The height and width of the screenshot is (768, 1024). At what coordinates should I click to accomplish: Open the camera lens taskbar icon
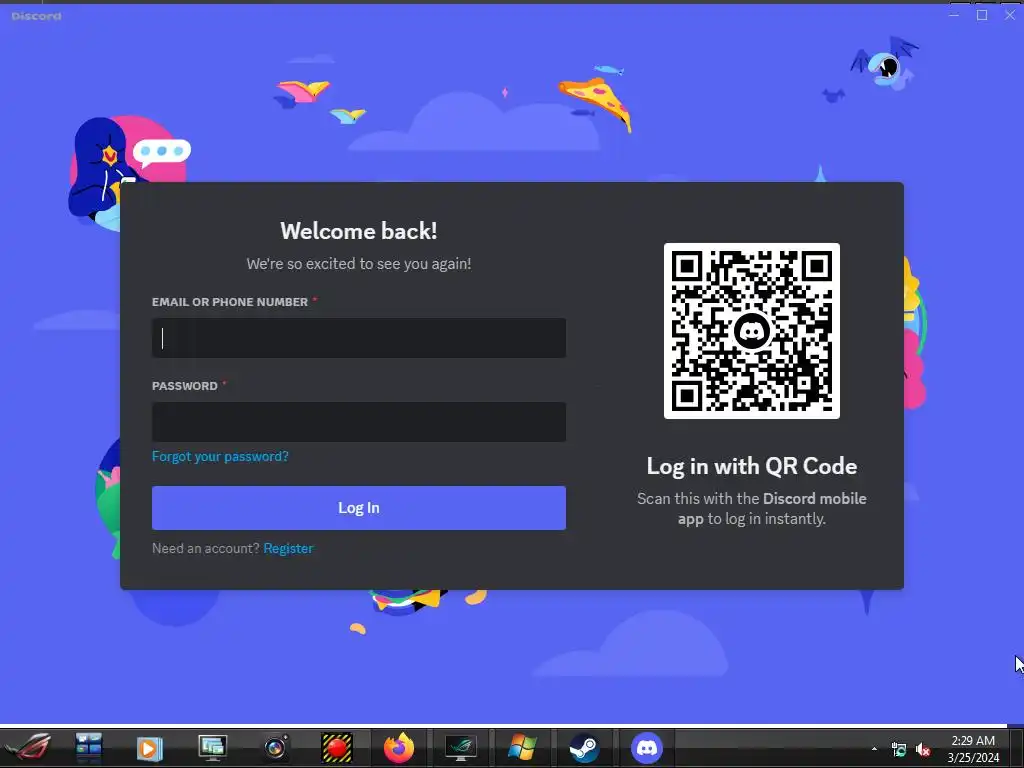click(276, 748)
